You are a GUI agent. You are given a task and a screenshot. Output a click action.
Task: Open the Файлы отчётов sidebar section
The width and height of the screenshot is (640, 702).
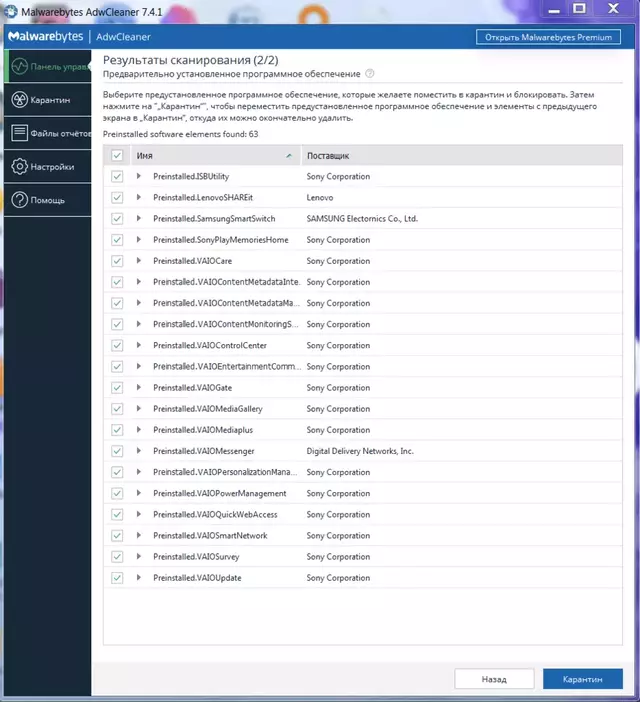pos(48,133)
